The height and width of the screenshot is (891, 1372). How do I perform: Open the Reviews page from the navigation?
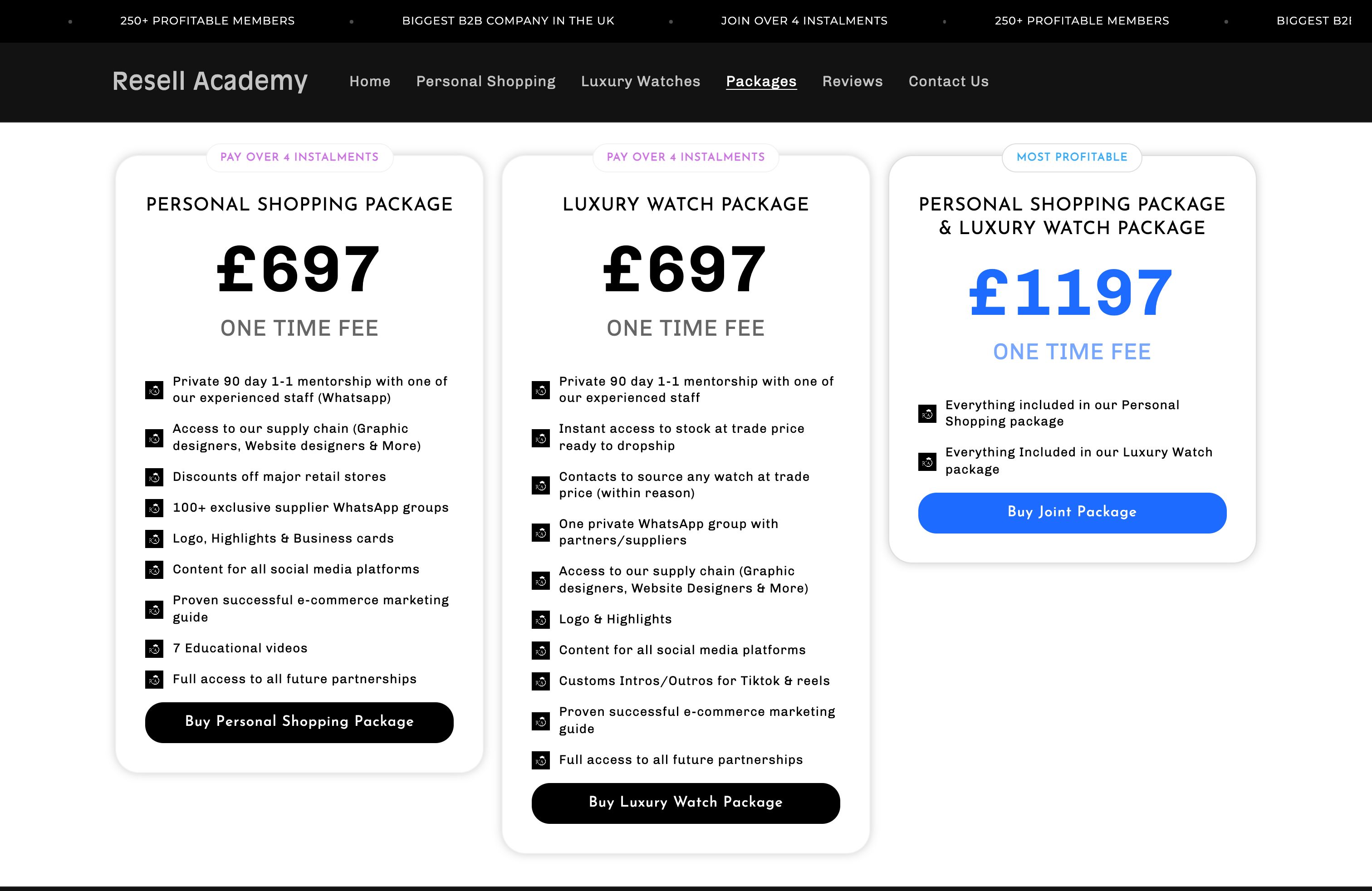(852, 82)
